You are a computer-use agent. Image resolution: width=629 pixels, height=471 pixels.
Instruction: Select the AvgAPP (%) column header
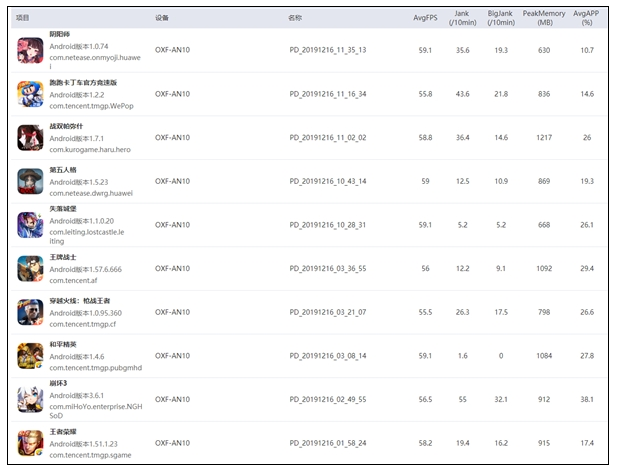coord(586,18)
